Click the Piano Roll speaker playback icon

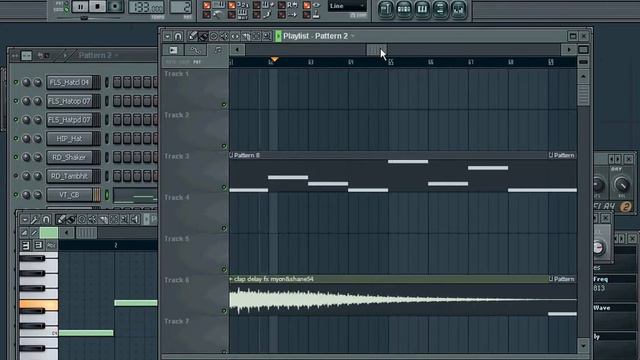point(135,220)
